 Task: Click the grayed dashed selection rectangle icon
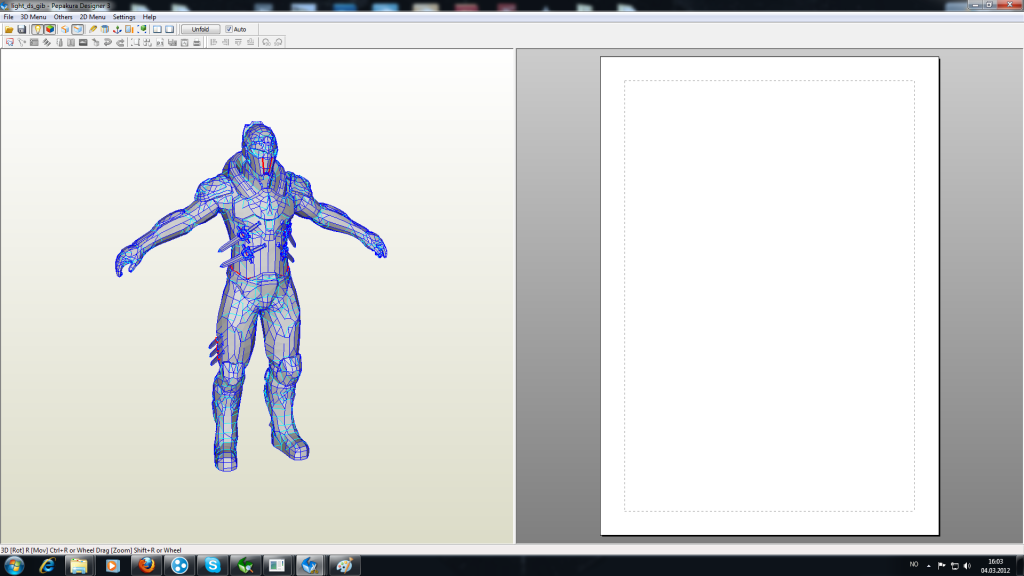tap(135, 42)
